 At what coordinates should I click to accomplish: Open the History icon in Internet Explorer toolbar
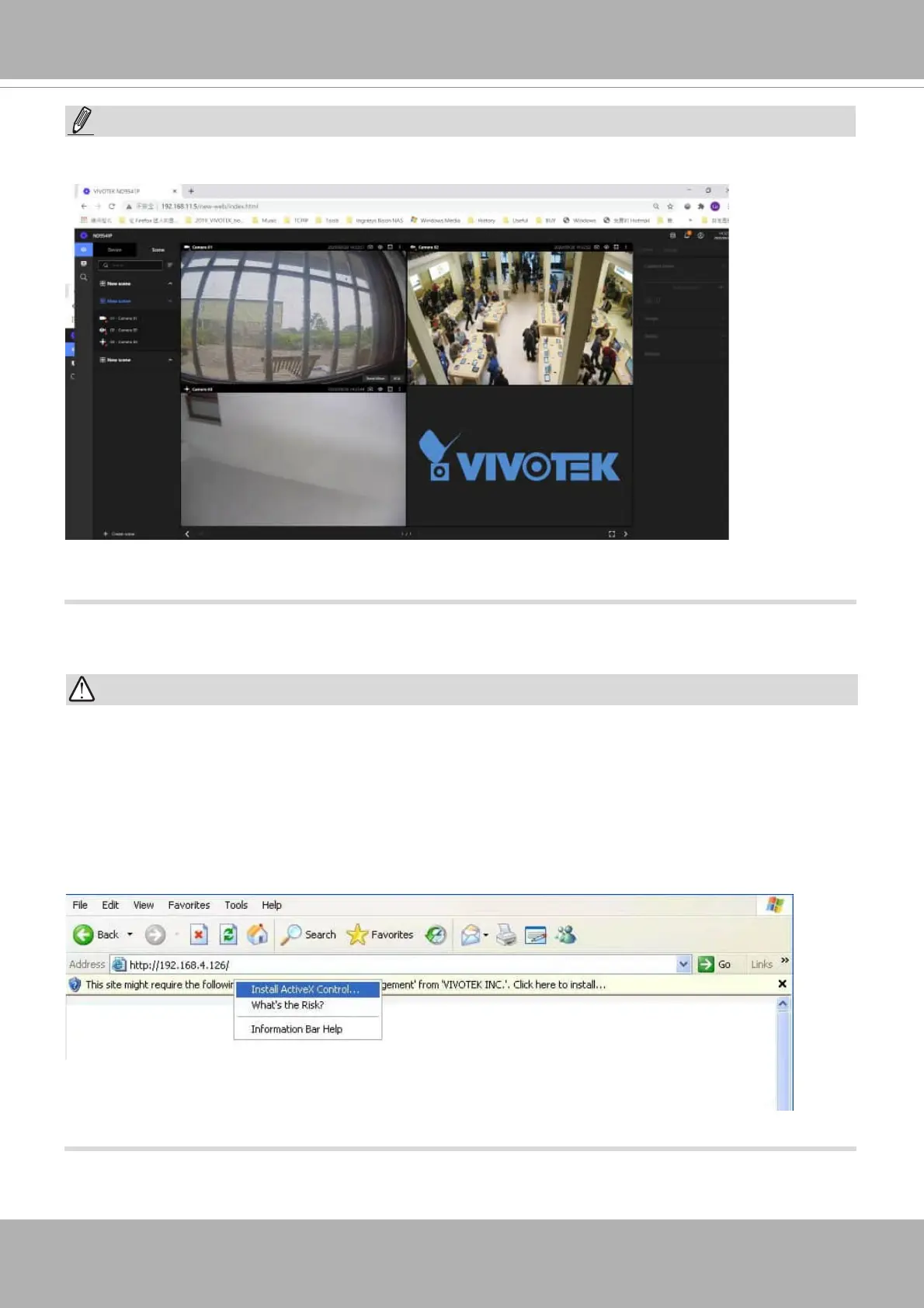tap(436, 934)
